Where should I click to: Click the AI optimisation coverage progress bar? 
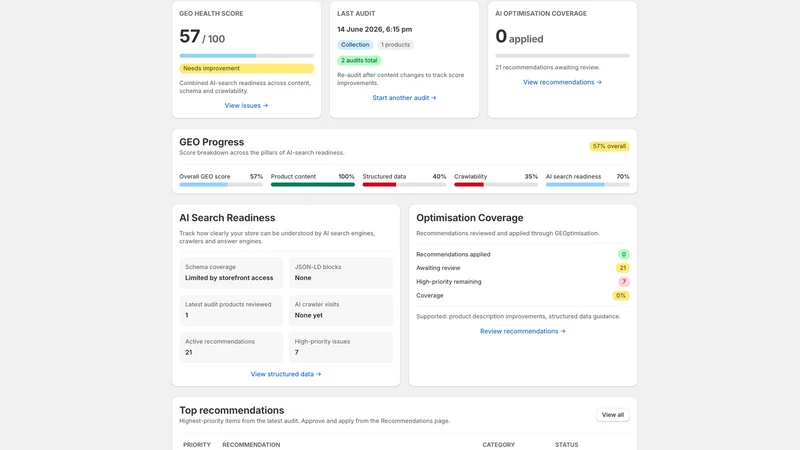562,56
